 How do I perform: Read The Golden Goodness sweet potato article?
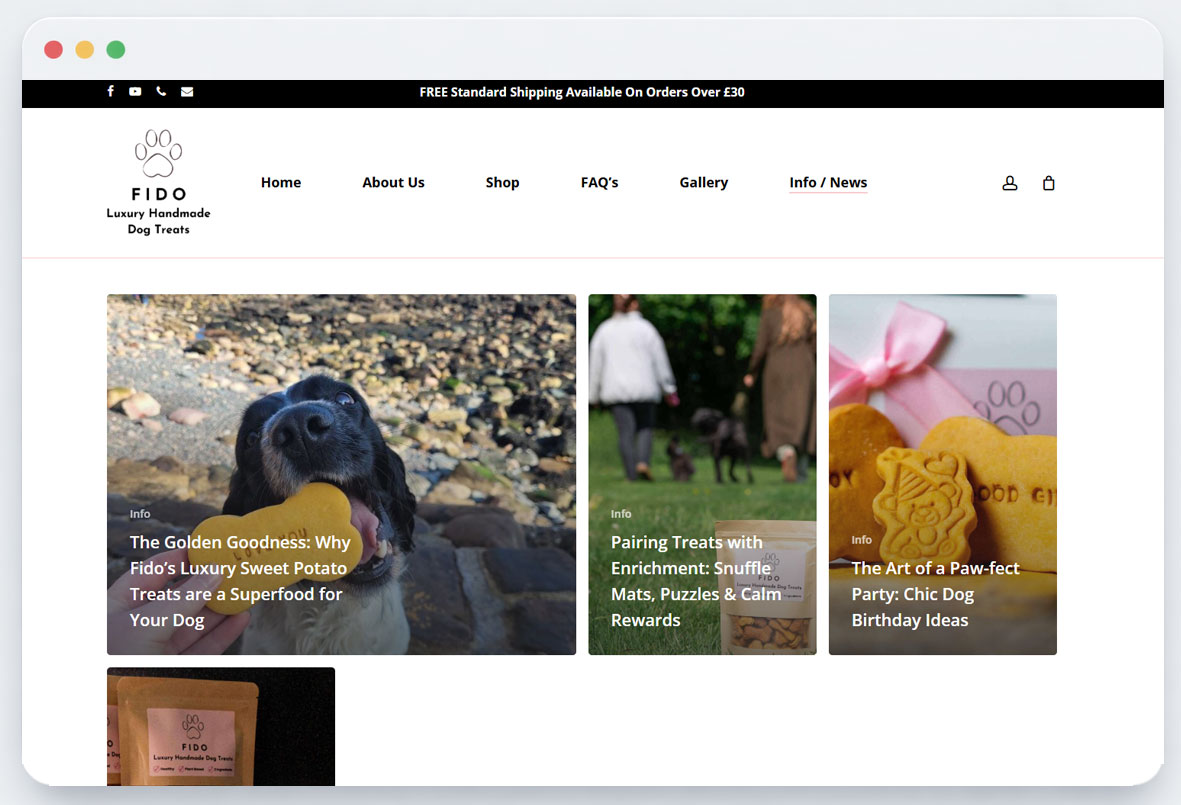click(x=240, y=581)
